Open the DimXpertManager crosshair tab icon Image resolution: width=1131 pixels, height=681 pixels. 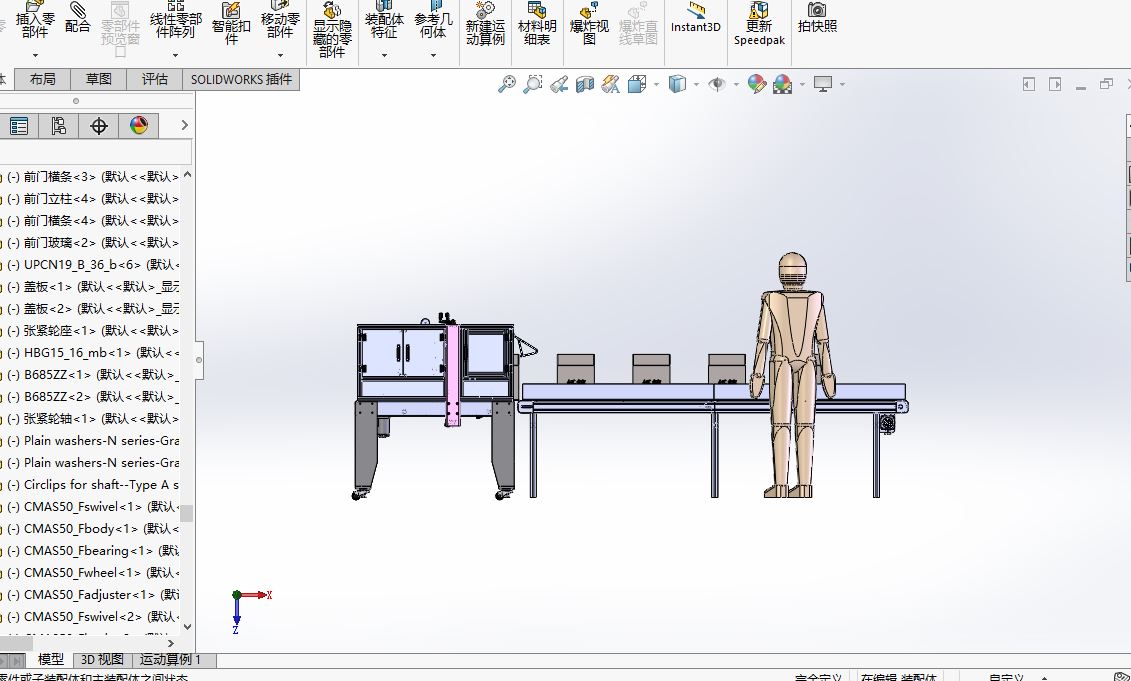[99, 126]
